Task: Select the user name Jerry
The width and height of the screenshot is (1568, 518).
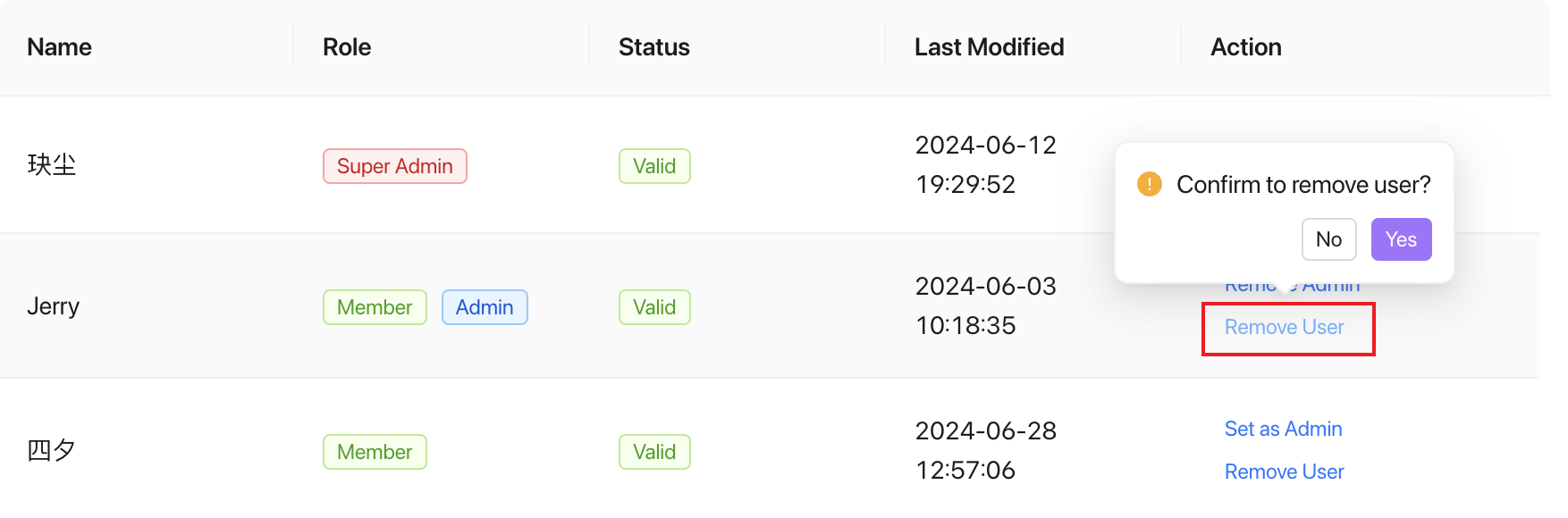Action: 53,306
